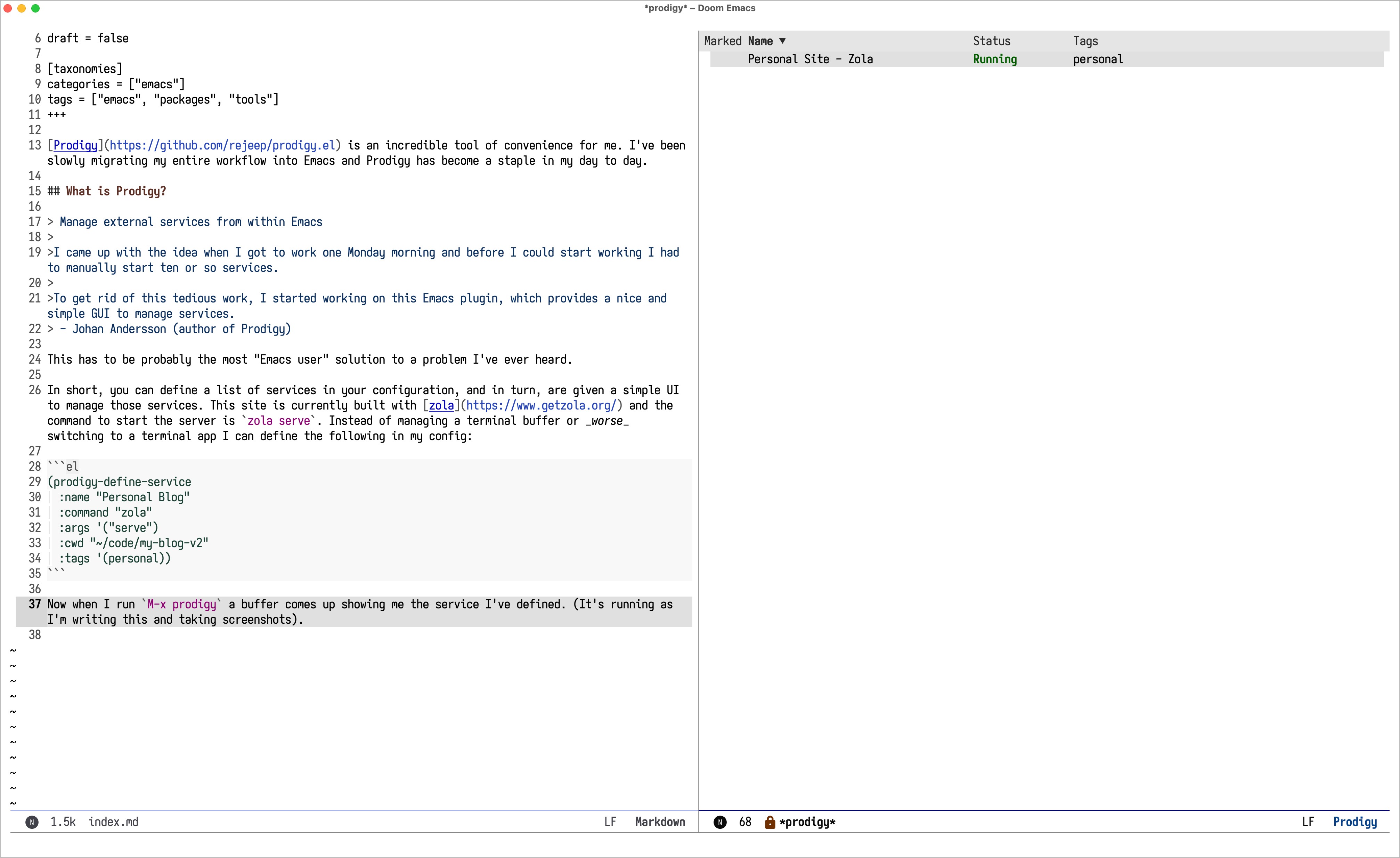Click the Name column sort arrow
The height and width of the screenshot is (858, 1400).
[782, 41]
